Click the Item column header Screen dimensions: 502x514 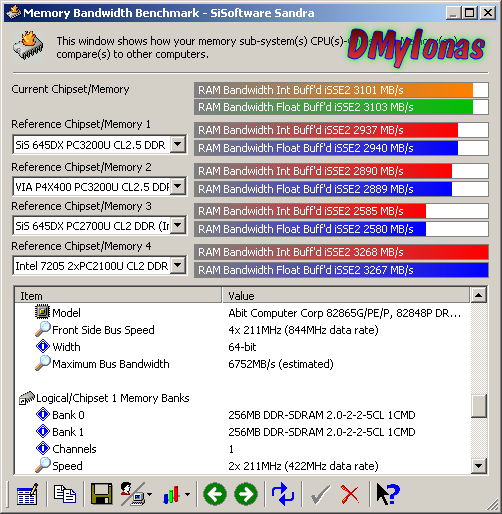point(118,295)
